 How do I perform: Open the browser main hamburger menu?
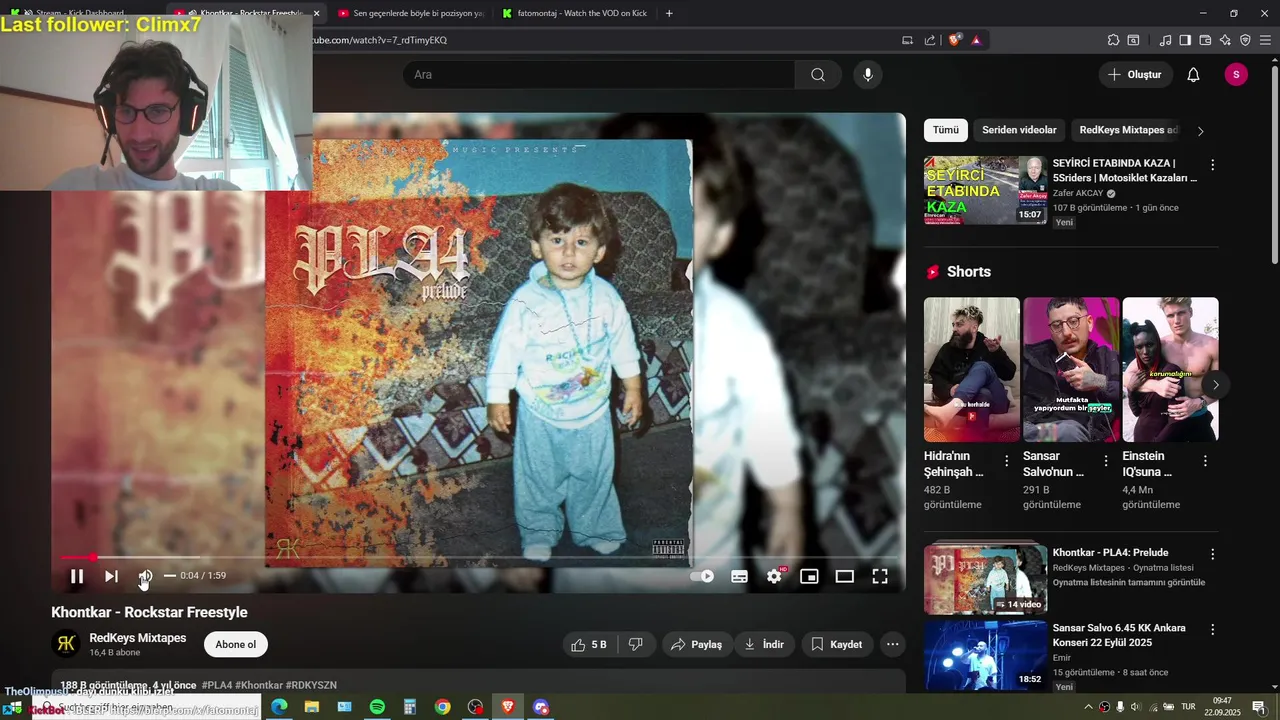(1265, 40)
